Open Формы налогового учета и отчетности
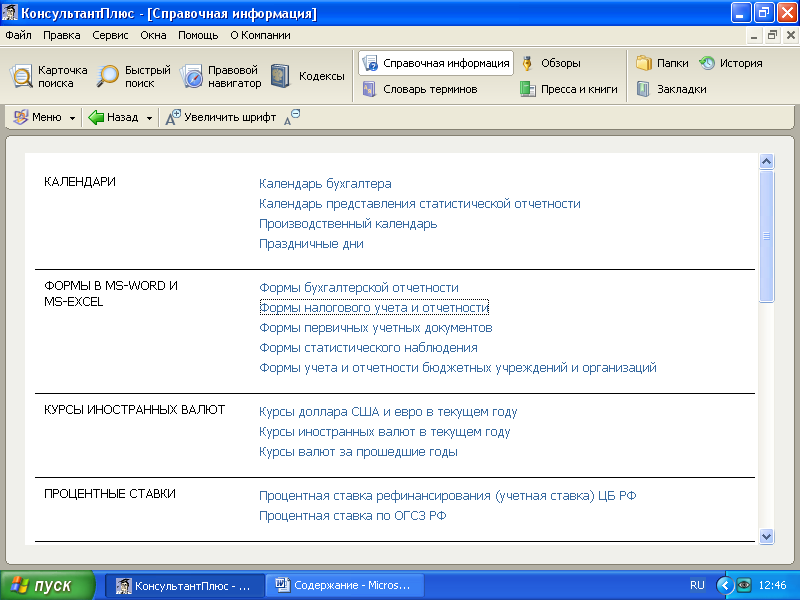Screen dimensions: 800x600 tap(374, 308)
